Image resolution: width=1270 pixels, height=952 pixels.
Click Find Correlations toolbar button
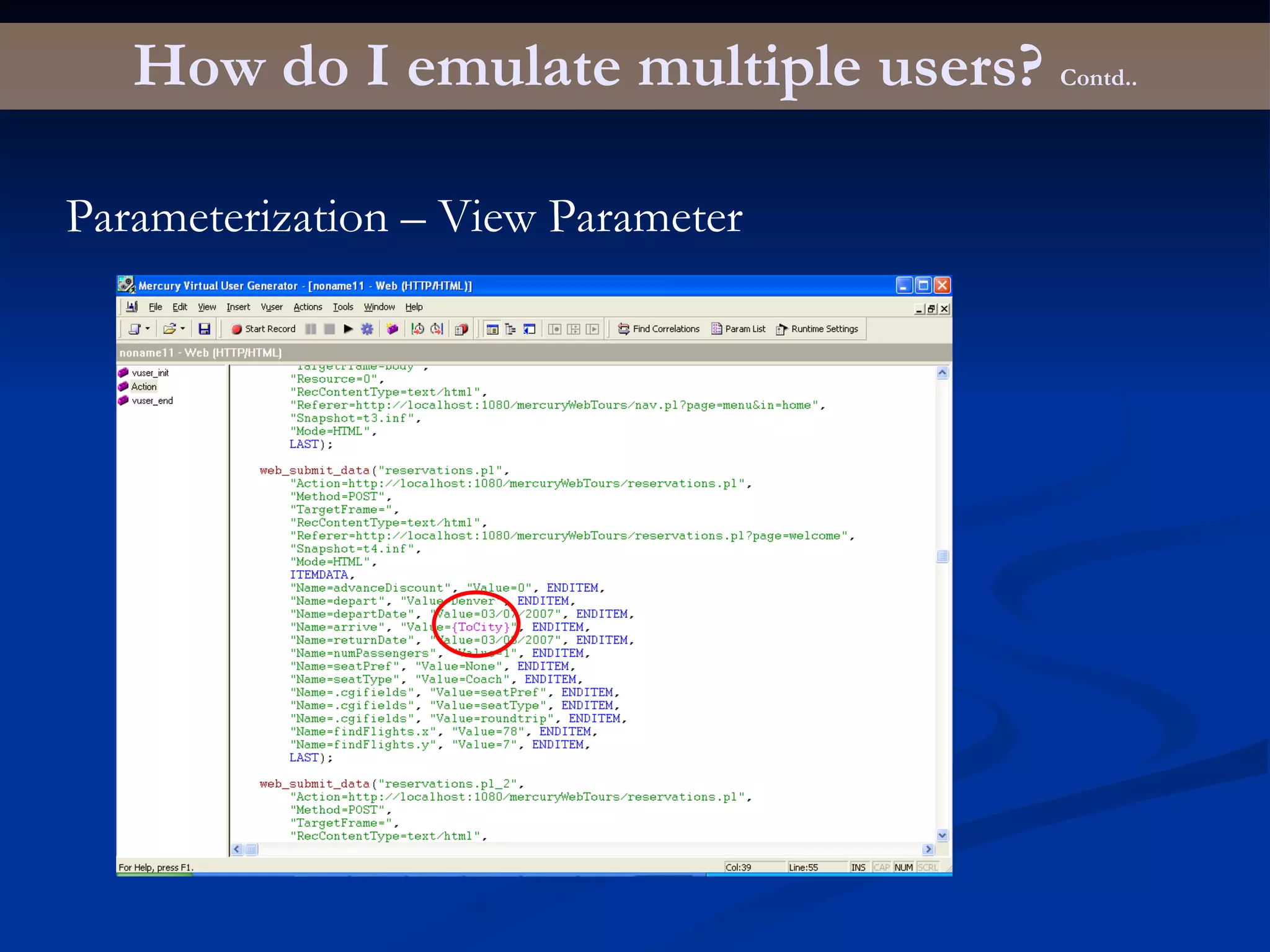point(659,329)
